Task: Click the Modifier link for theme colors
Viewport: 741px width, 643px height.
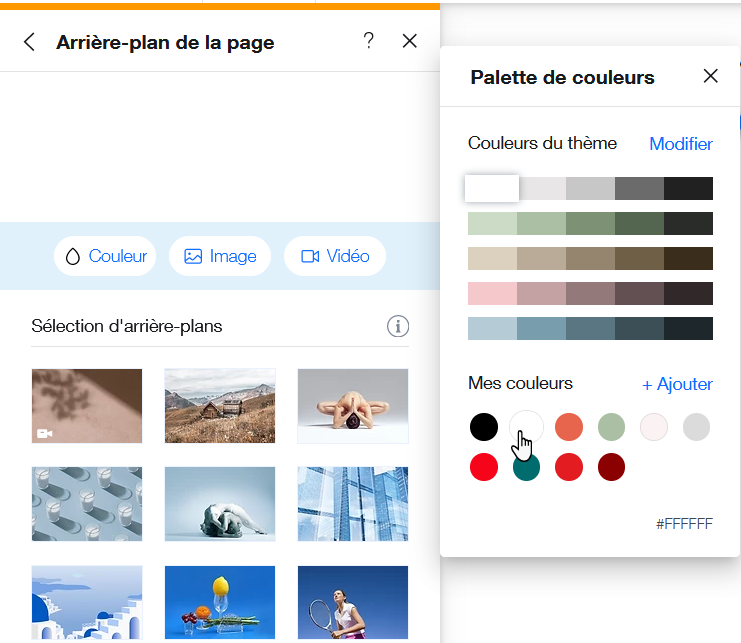Action: pyautogui.click(x=681, y=144)
